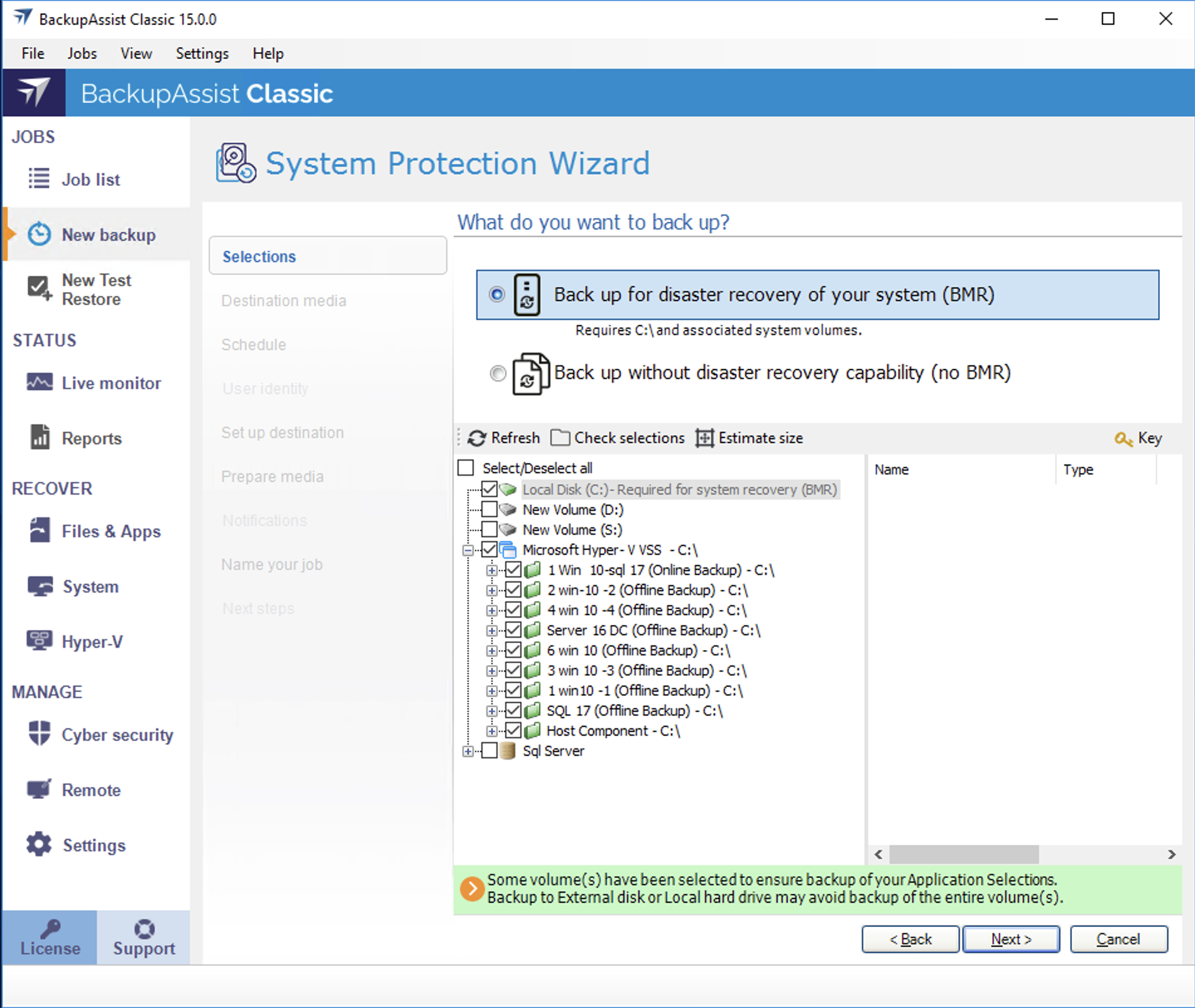Open the Reports section icon
The image size is (1195, 1008).
pyautogui.click(x=40, y=437)
